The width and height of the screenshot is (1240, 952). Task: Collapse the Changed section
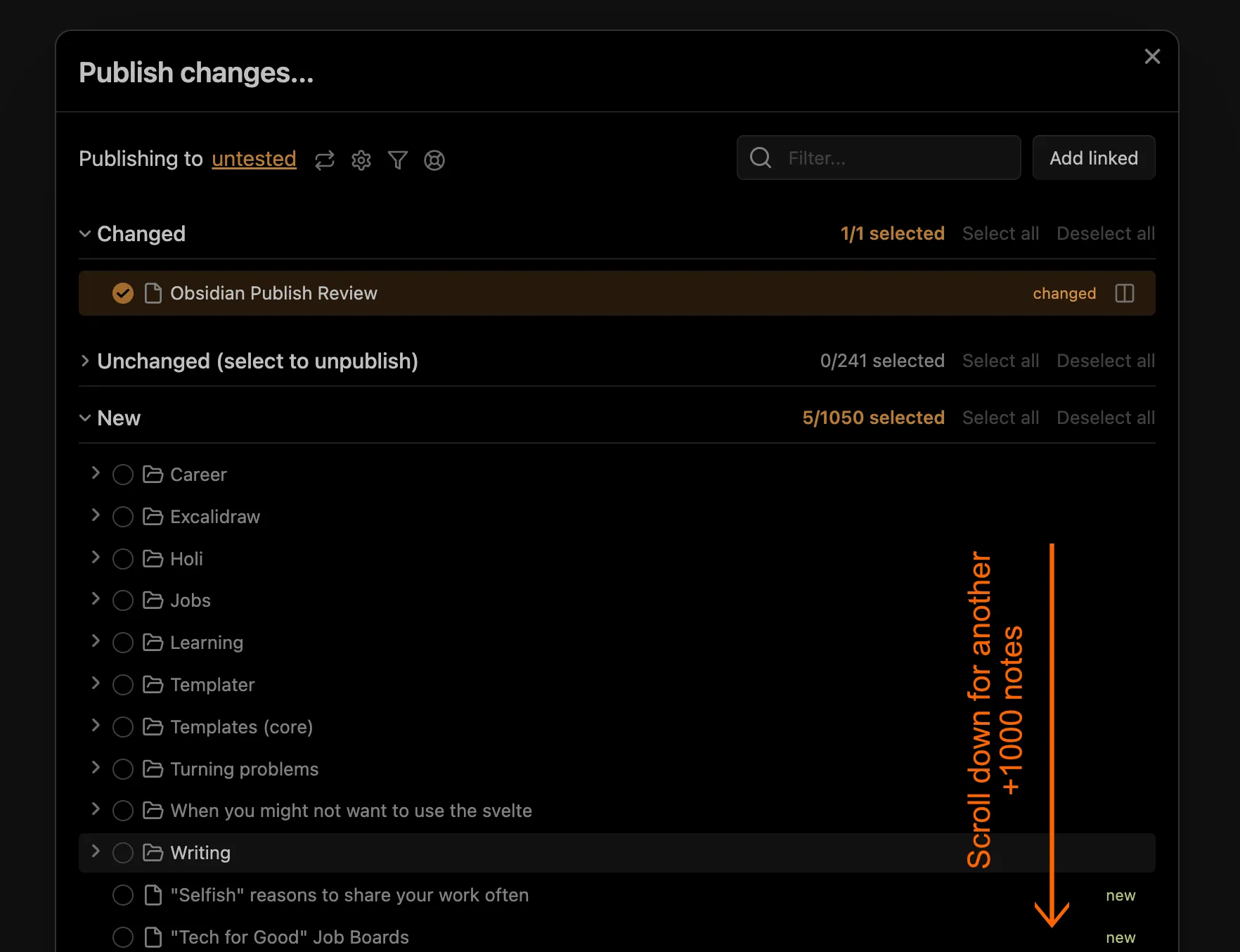point(85,233)
